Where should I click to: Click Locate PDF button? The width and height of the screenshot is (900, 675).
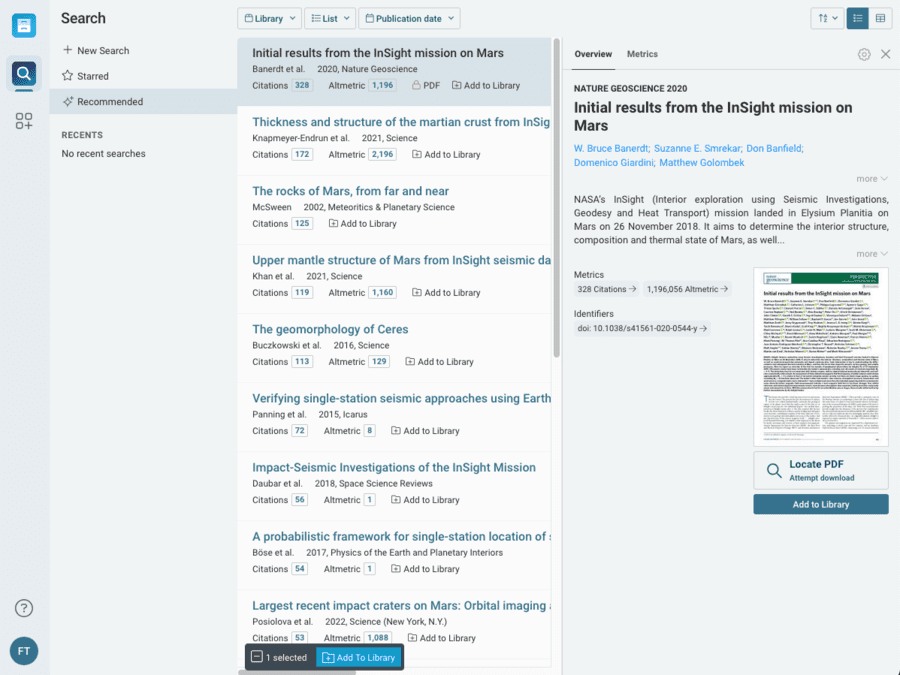click(820, 470)
